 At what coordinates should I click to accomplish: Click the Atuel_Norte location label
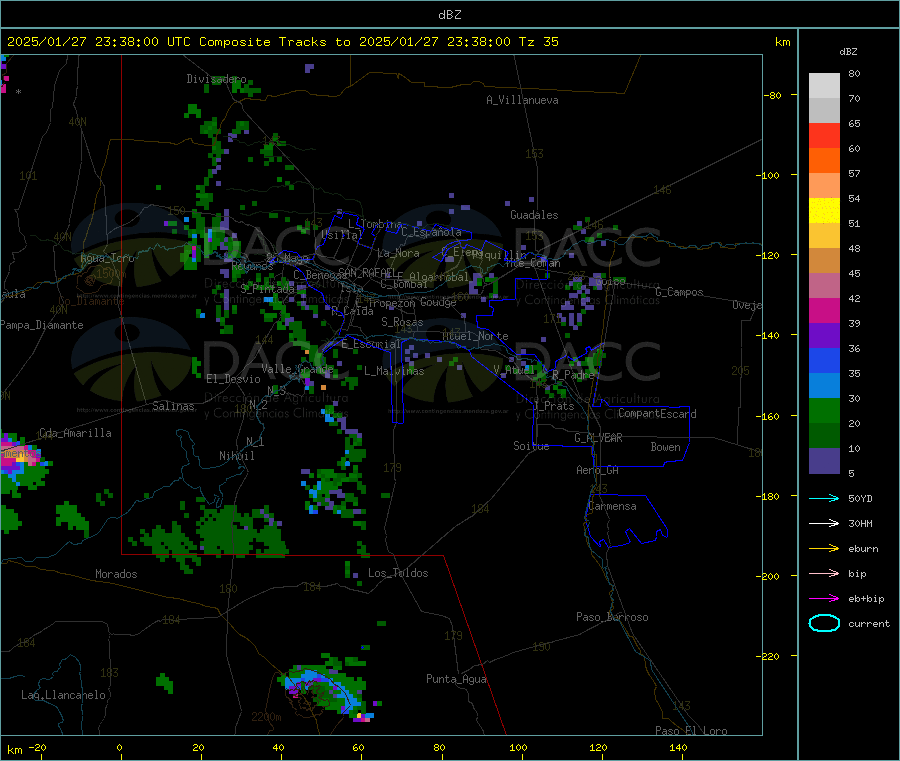pyautogui.click(x=475, y=336)
